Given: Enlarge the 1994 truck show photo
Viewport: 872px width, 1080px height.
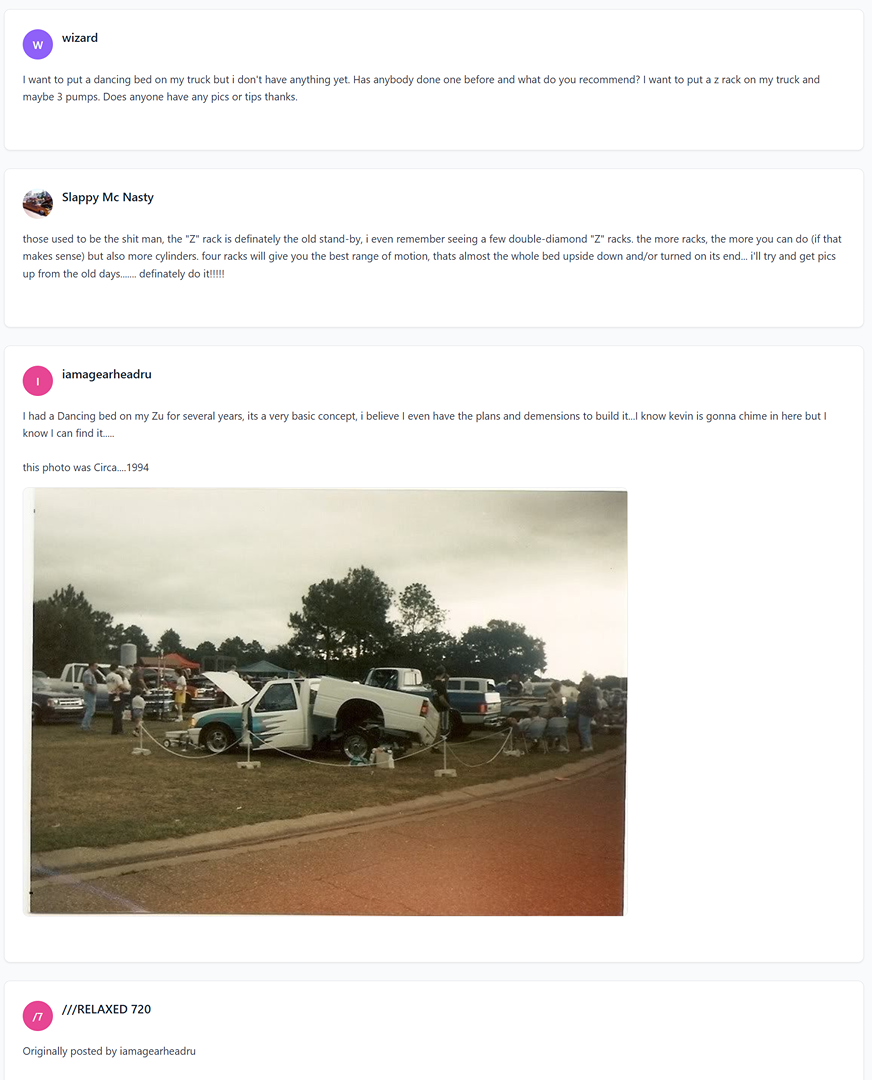Looking at the screenshot, I should point(325,702).
